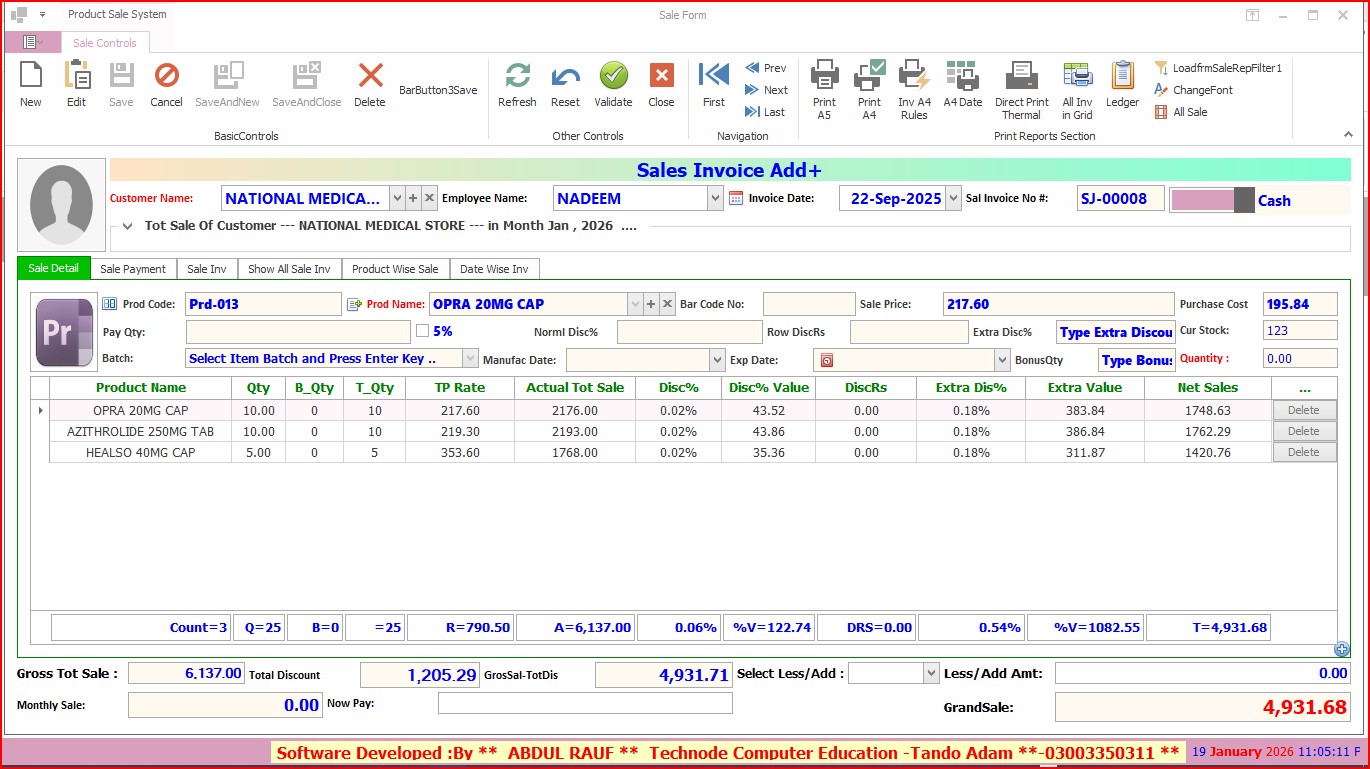Open the Employee Name dropdown
The image size is (1370, 769).
click(715, 198)
